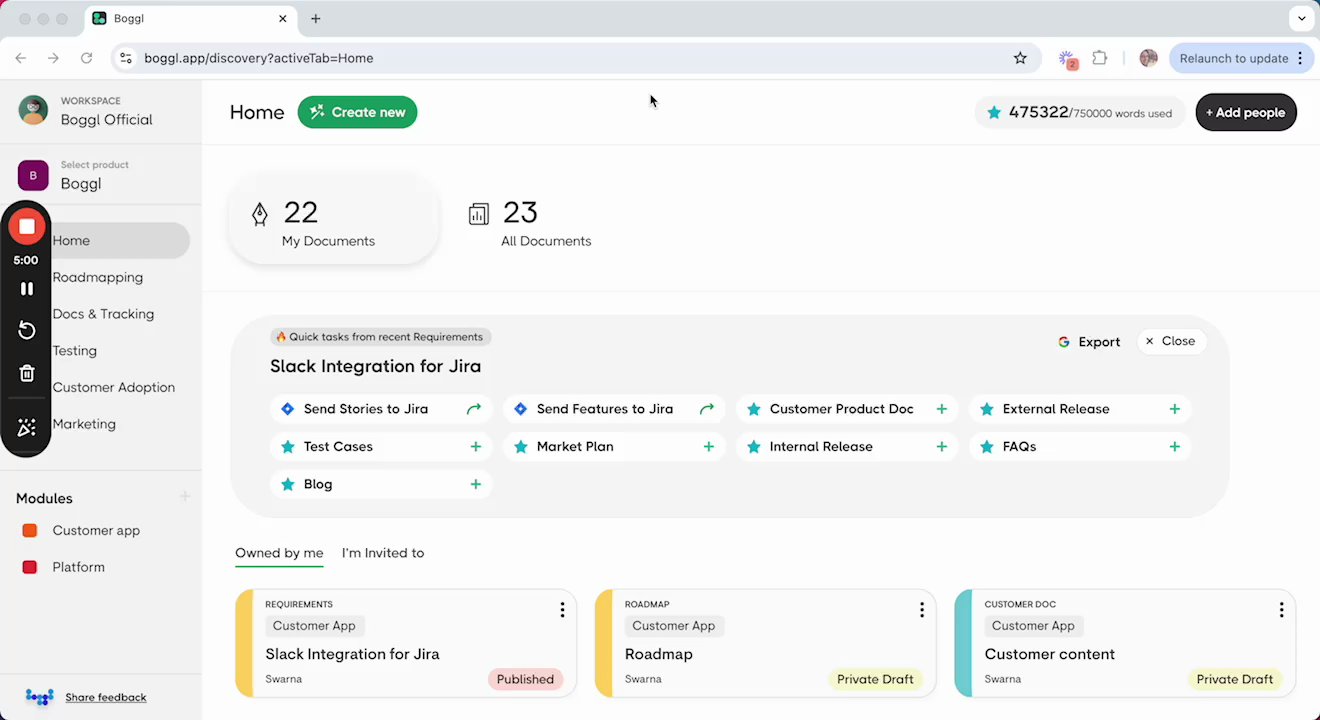1320x720 pixels.
Task: Click the Create new button
Action: [x=357, y=112]
